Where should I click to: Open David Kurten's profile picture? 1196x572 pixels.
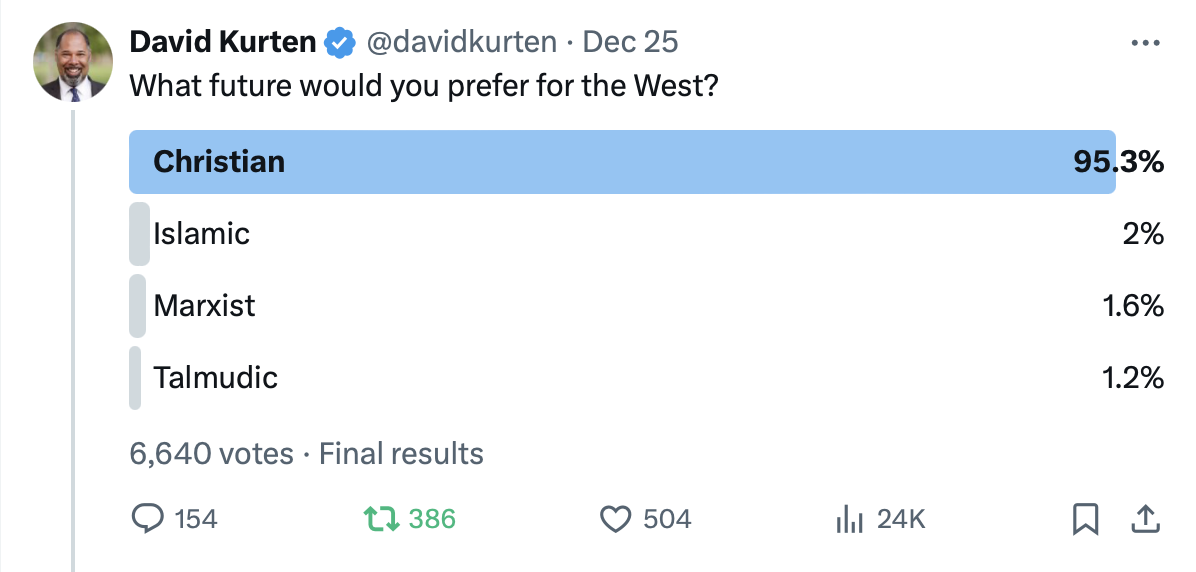pyautogui.click(x=73, y=63)
